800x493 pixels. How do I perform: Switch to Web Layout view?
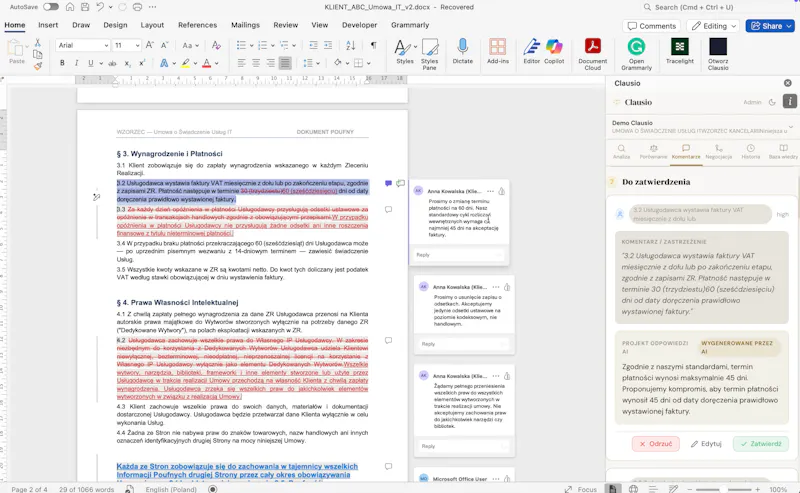633,489
